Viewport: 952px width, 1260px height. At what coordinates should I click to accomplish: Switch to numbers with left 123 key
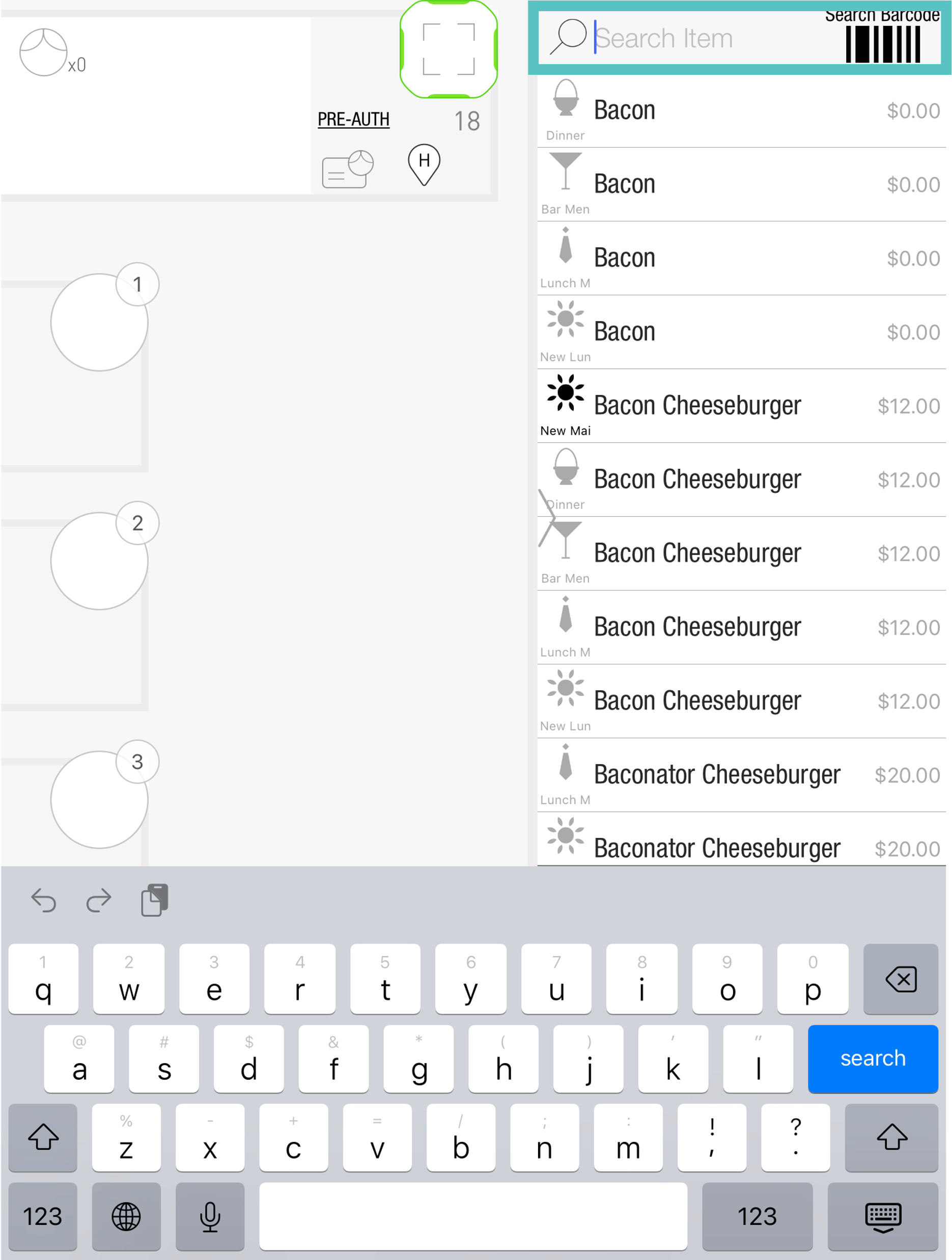[x=43, y=1216]
